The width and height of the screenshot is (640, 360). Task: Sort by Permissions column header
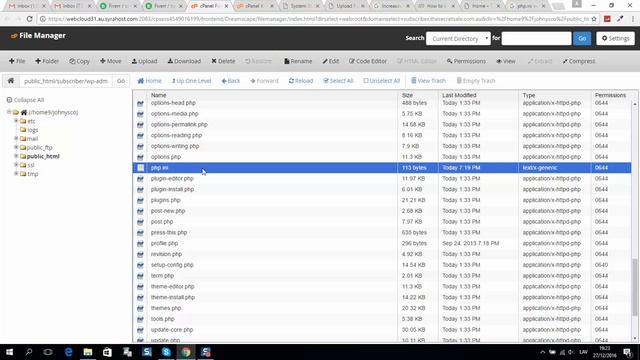pos(610,95)
